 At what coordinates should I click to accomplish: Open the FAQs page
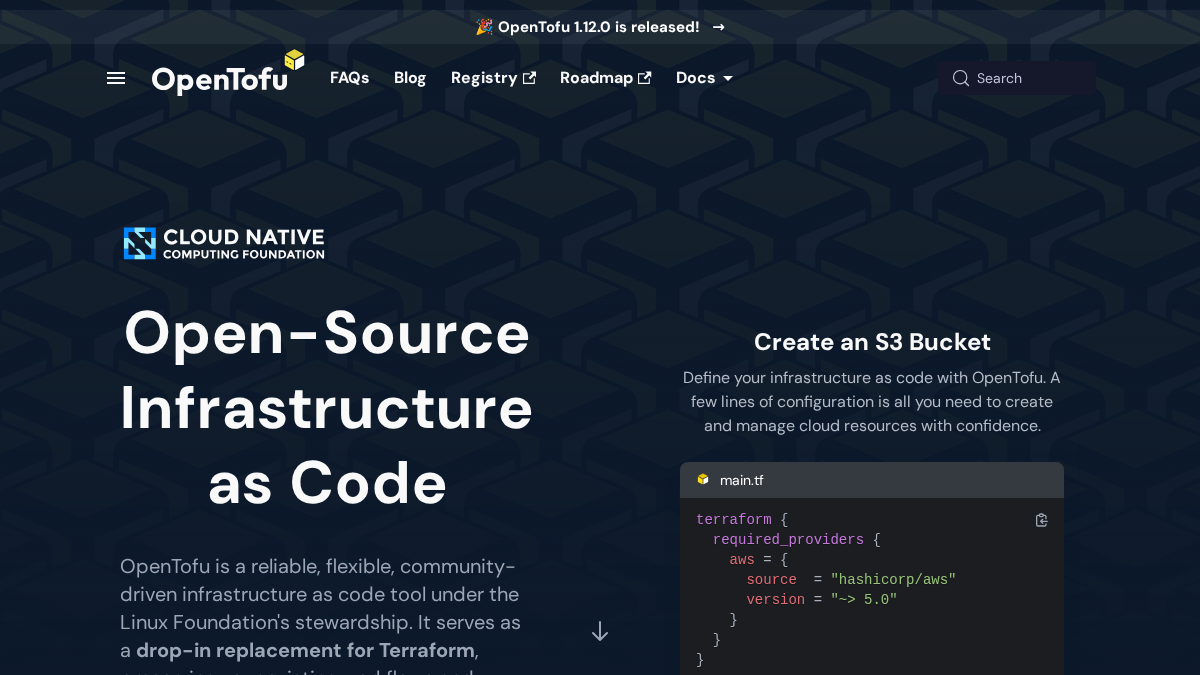350,78
